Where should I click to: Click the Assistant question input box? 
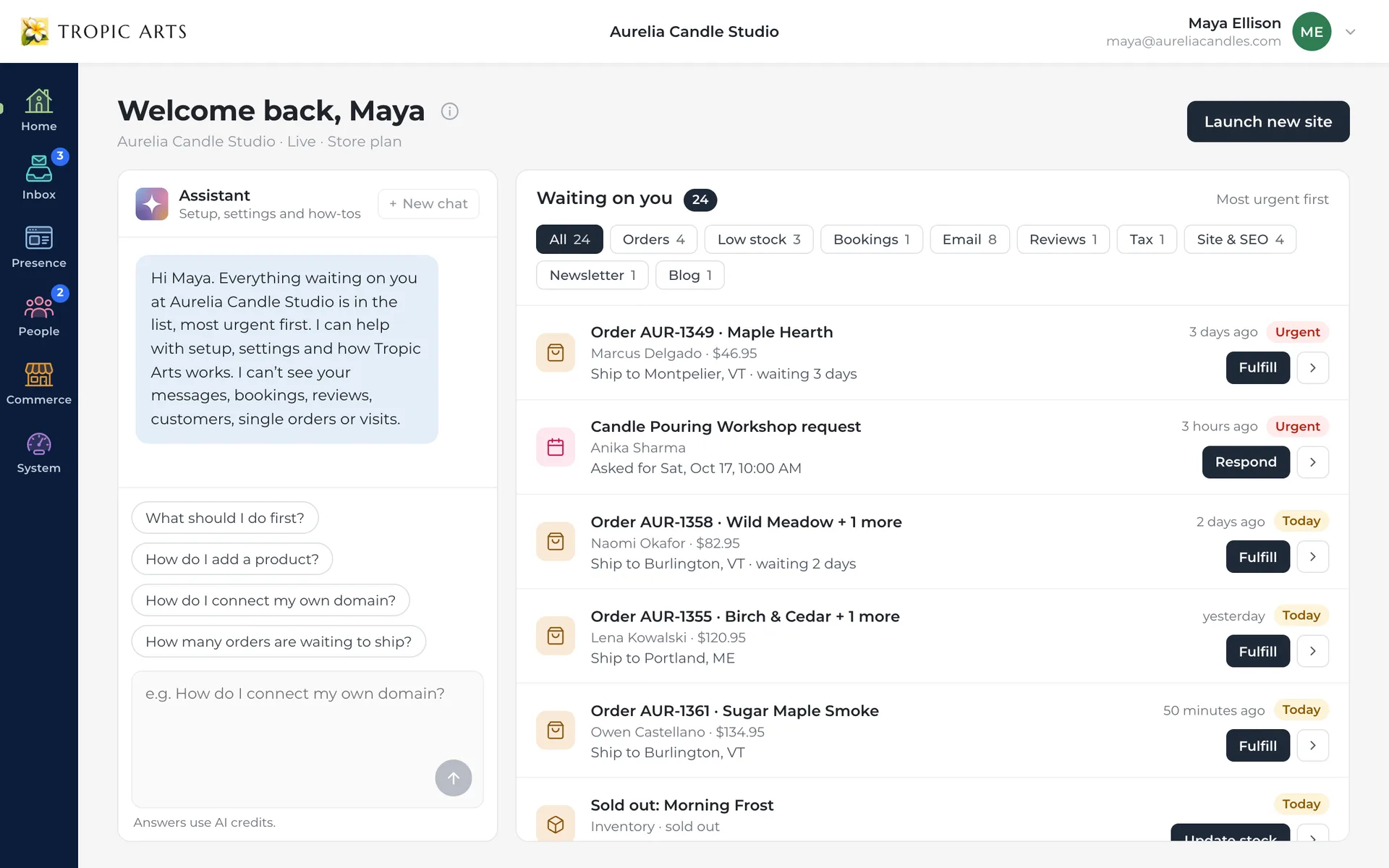point(307,739)
